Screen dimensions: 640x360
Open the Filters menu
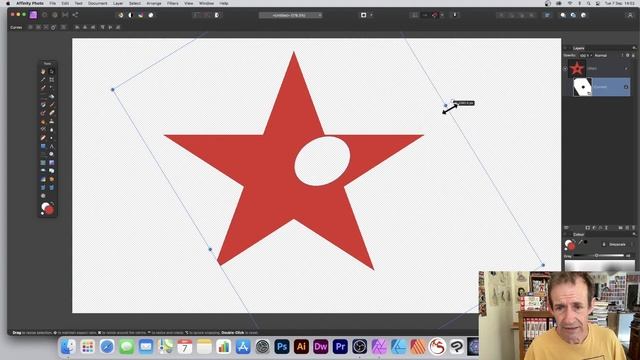point(173,3)
